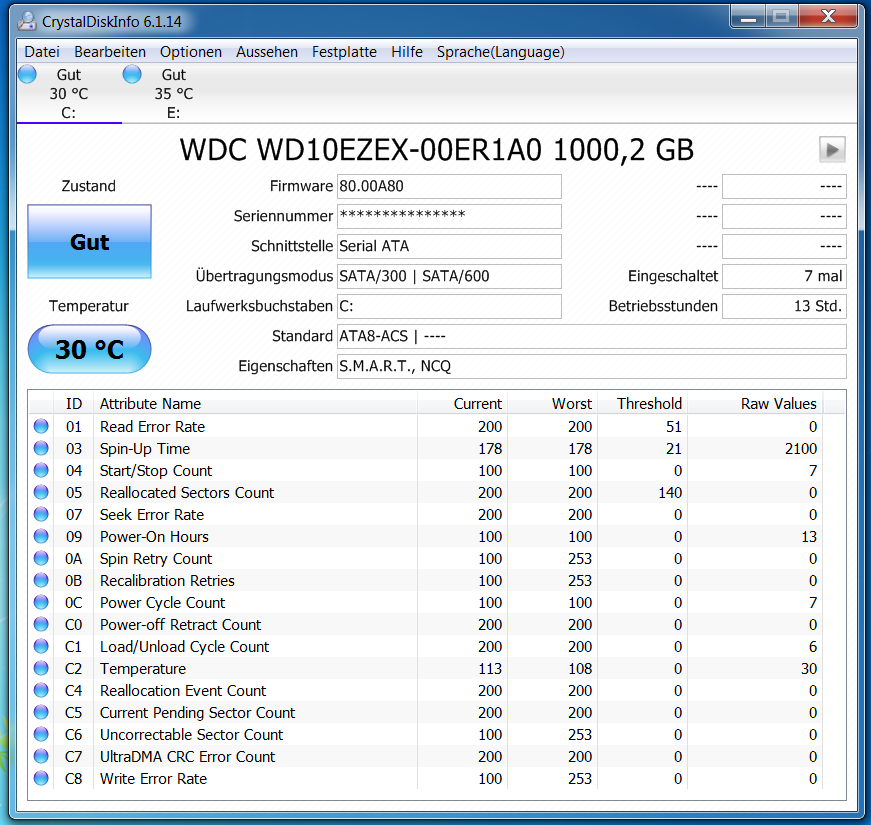
Task: Click status orb of Power-On Hours row
Action: pos(41,536)
